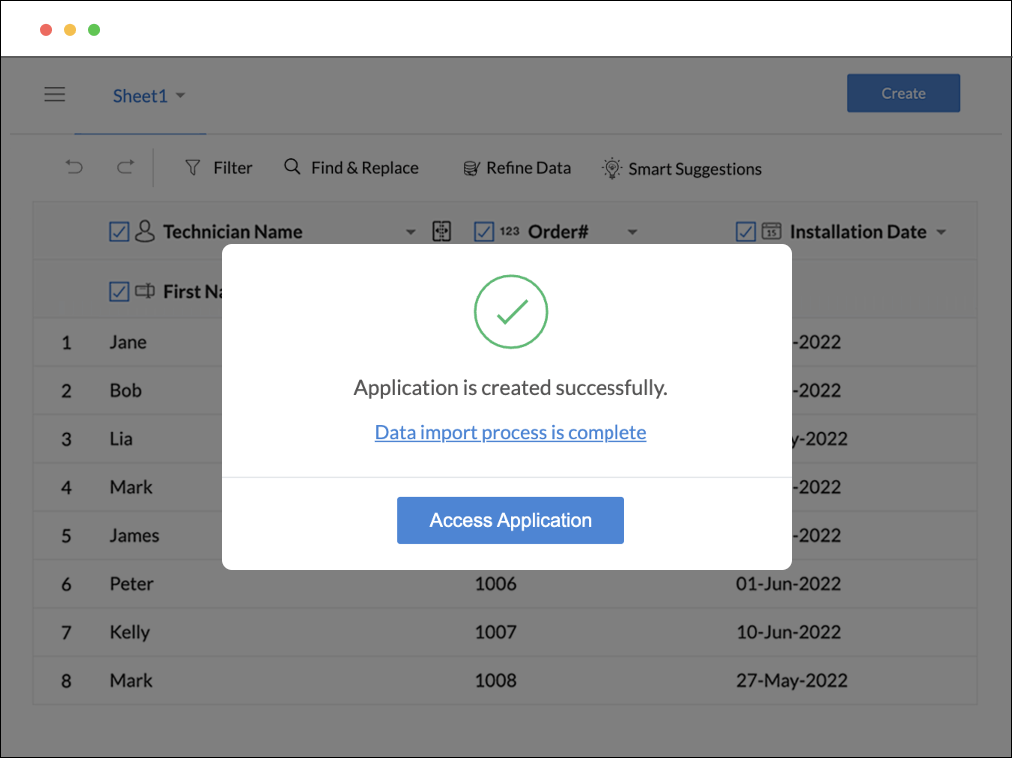Open the Refine Data tool
Image resolution: width=1013 pixels, height=758 pixels.
517,168
